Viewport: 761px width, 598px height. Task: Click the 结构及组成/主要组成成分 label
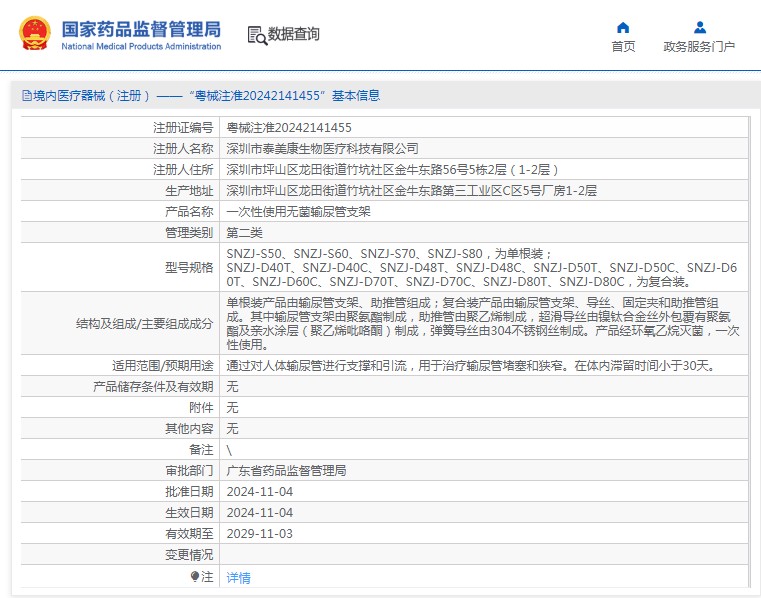pyautogui.click(x=145, y=324)
